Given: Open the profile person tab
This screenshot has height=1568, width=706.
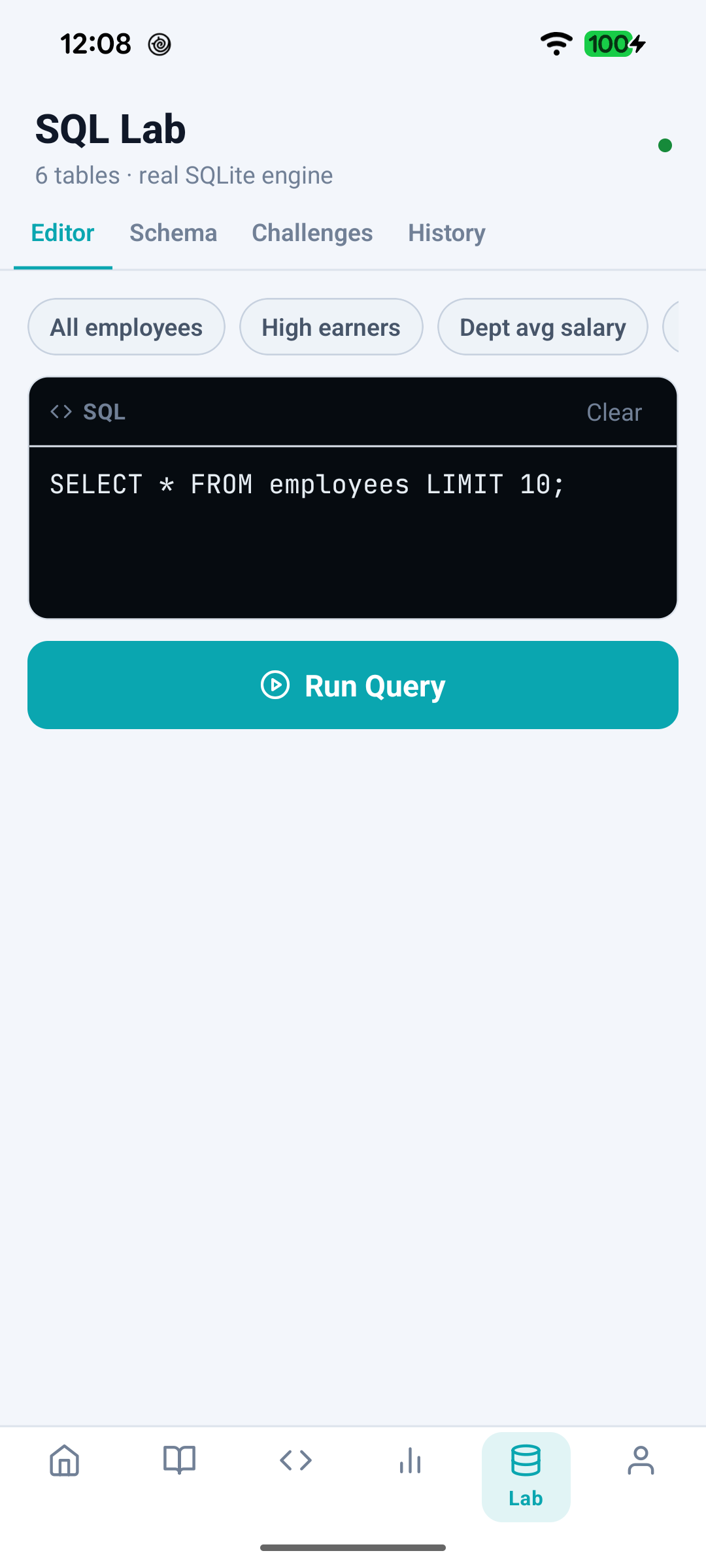Looking at the screenshot, I should click(x=641, y=1460).
